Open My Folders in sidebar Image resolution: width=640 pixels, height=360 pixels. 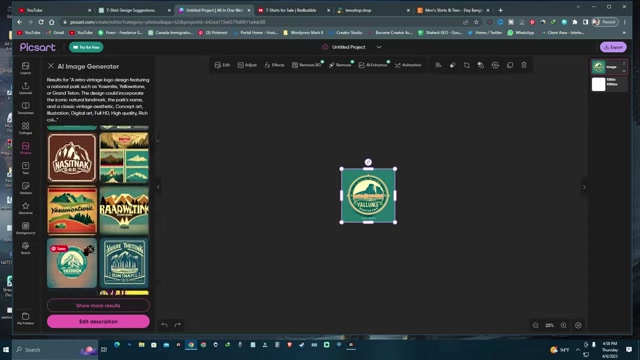pos(25,318)
